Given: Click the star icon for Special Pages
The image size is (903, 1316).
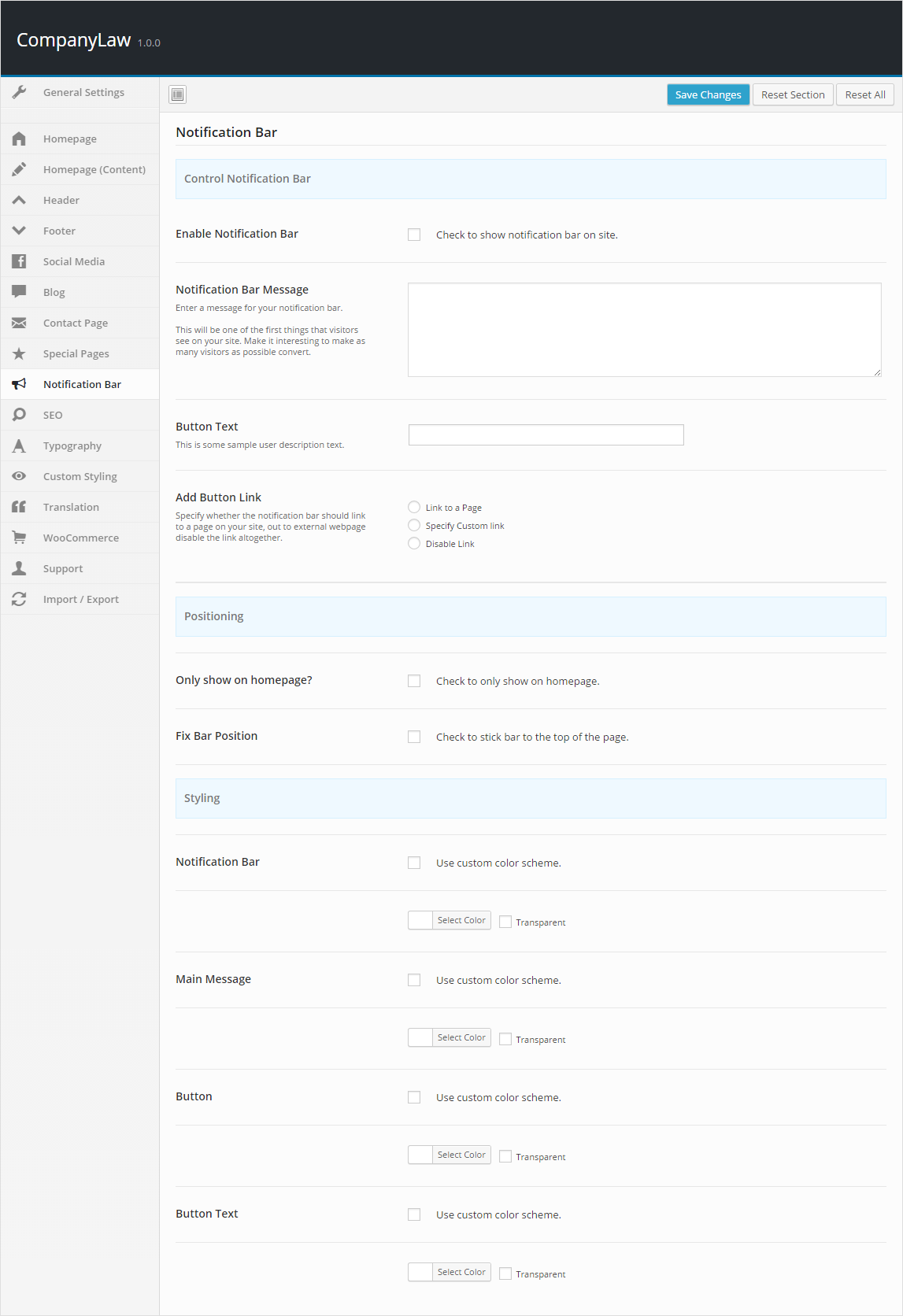Looking at the screenshot, I should coord(20,353).
